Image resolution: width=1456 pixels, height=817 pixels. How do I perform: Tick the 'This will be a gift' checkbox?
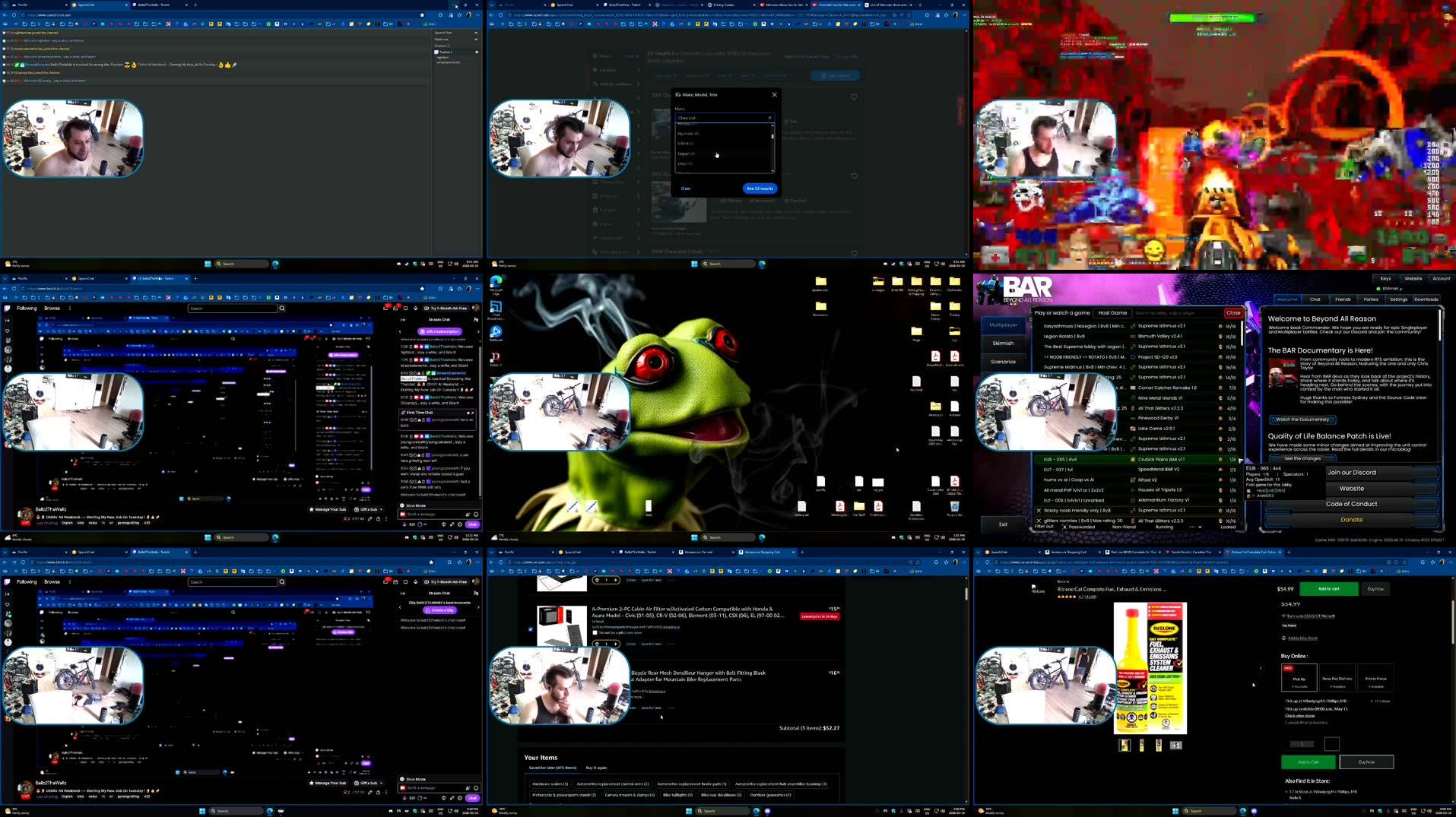click(595, 632)
